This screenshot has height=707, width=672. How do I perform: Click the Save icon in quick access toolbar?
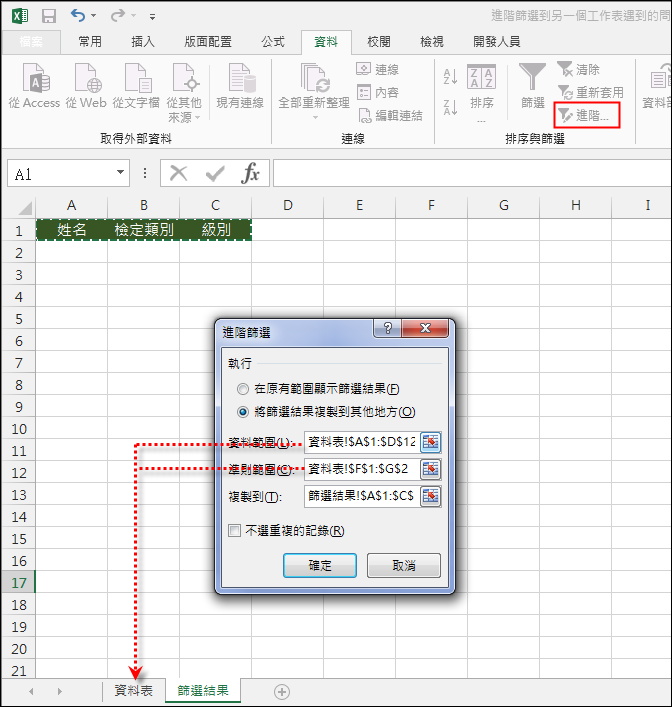point(49,16)
